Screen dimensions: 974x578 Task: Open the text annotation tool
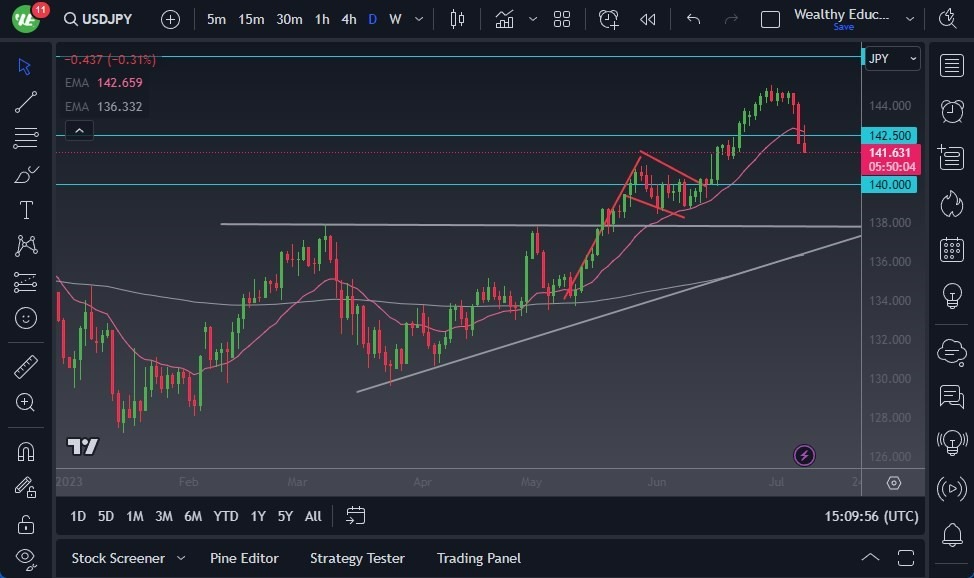[26, 209]
